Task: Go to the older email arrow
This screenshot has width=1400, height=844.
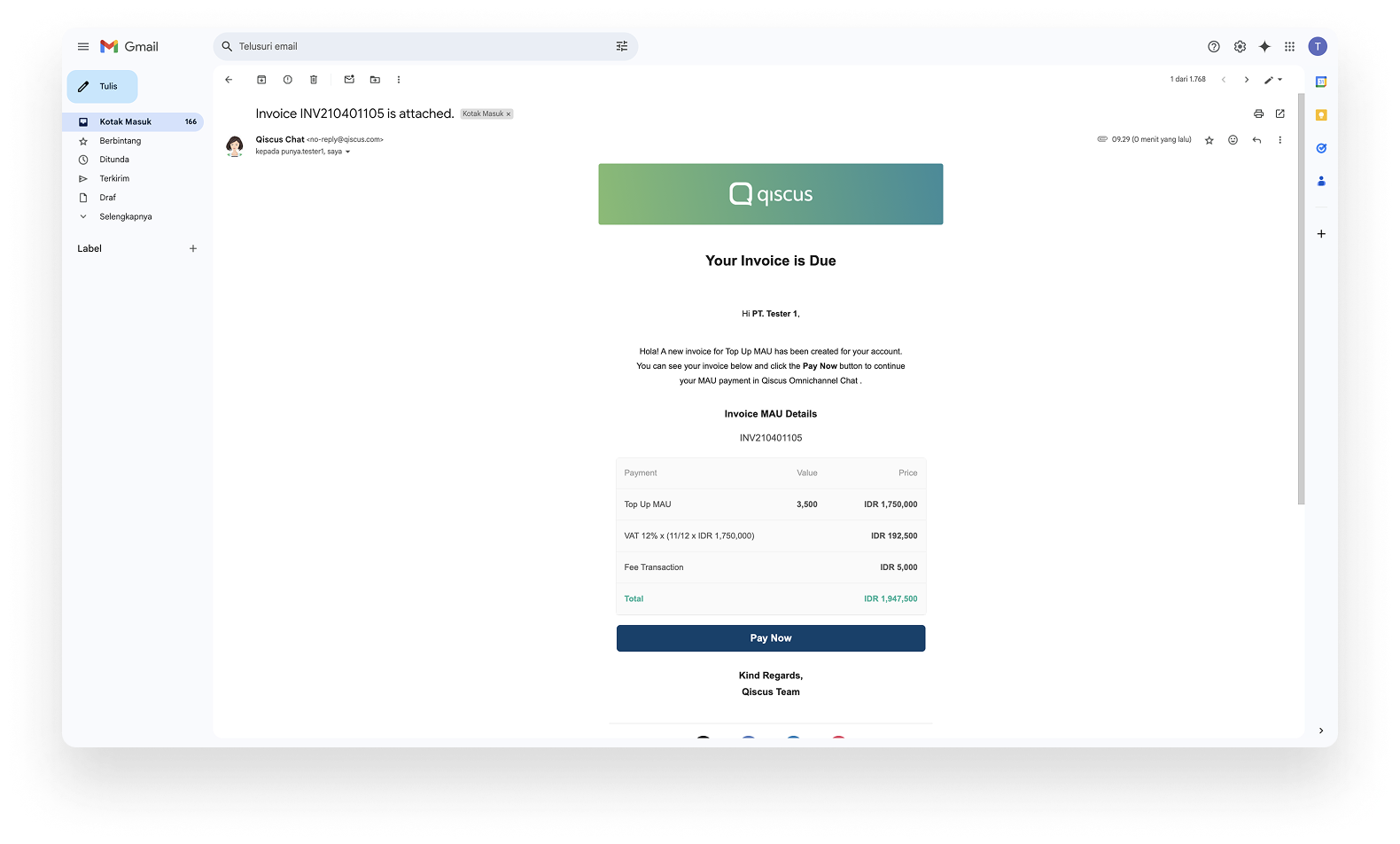Action: pos(1247,80)
